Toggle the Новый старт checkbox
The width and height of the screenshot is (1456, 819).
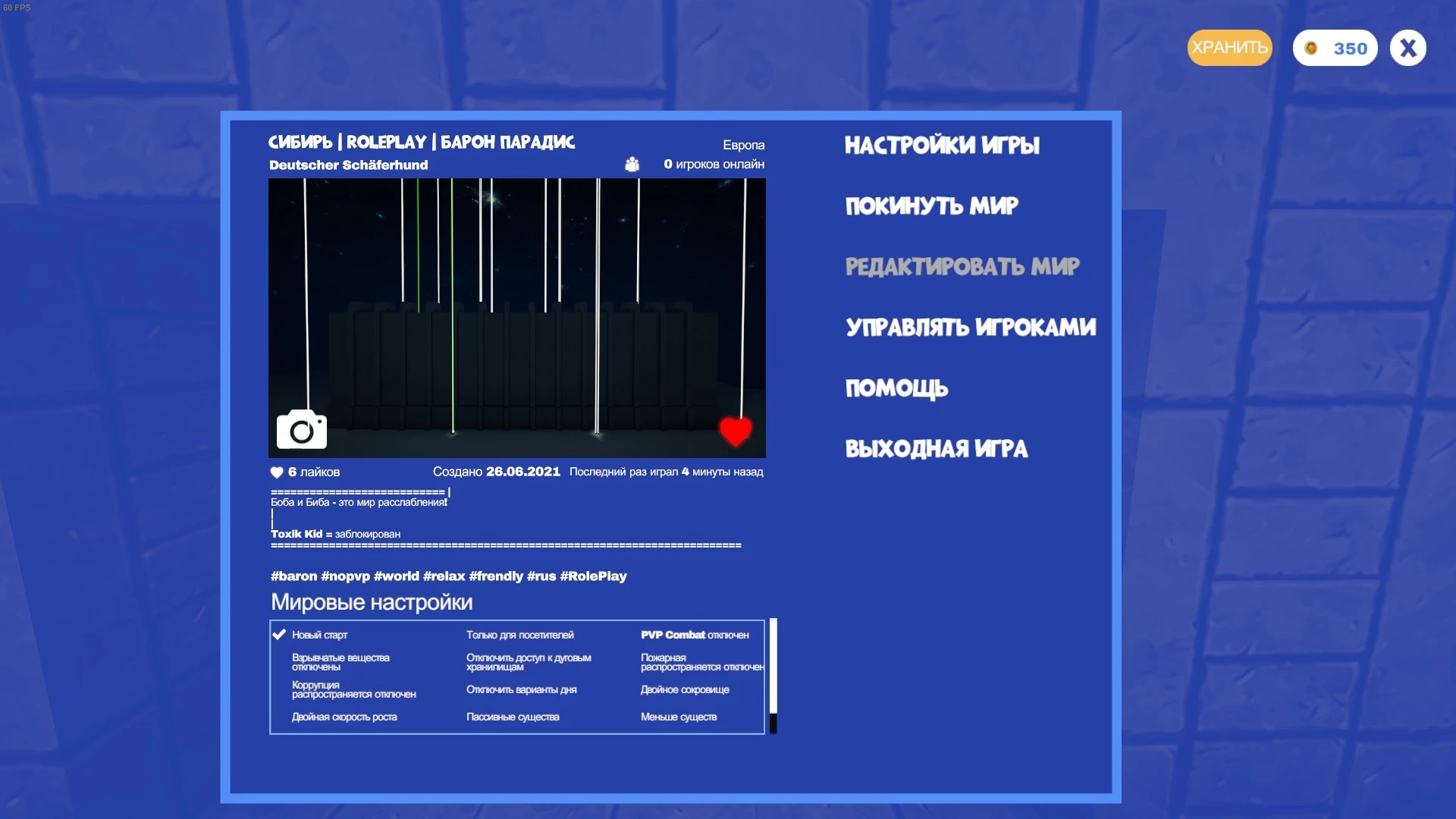(x=279, y=635)
